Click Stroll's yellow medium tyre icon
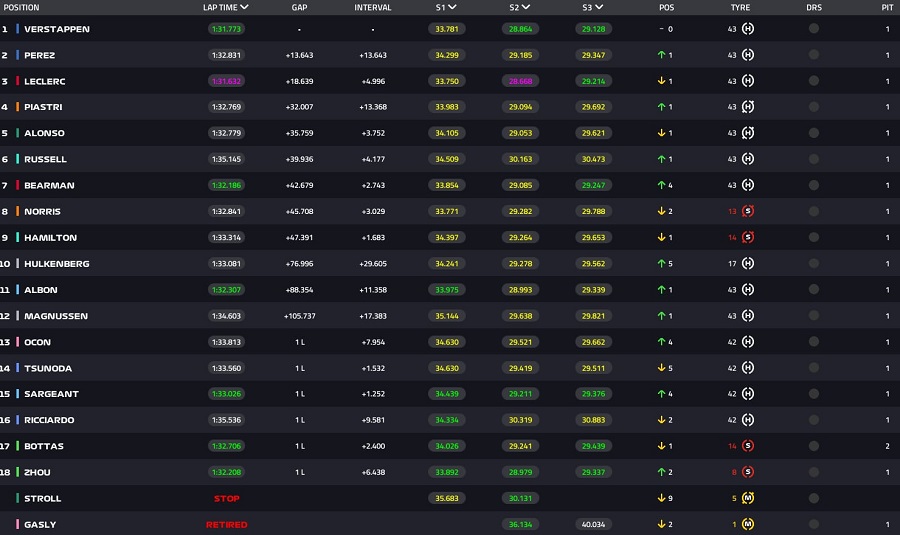 747,498
